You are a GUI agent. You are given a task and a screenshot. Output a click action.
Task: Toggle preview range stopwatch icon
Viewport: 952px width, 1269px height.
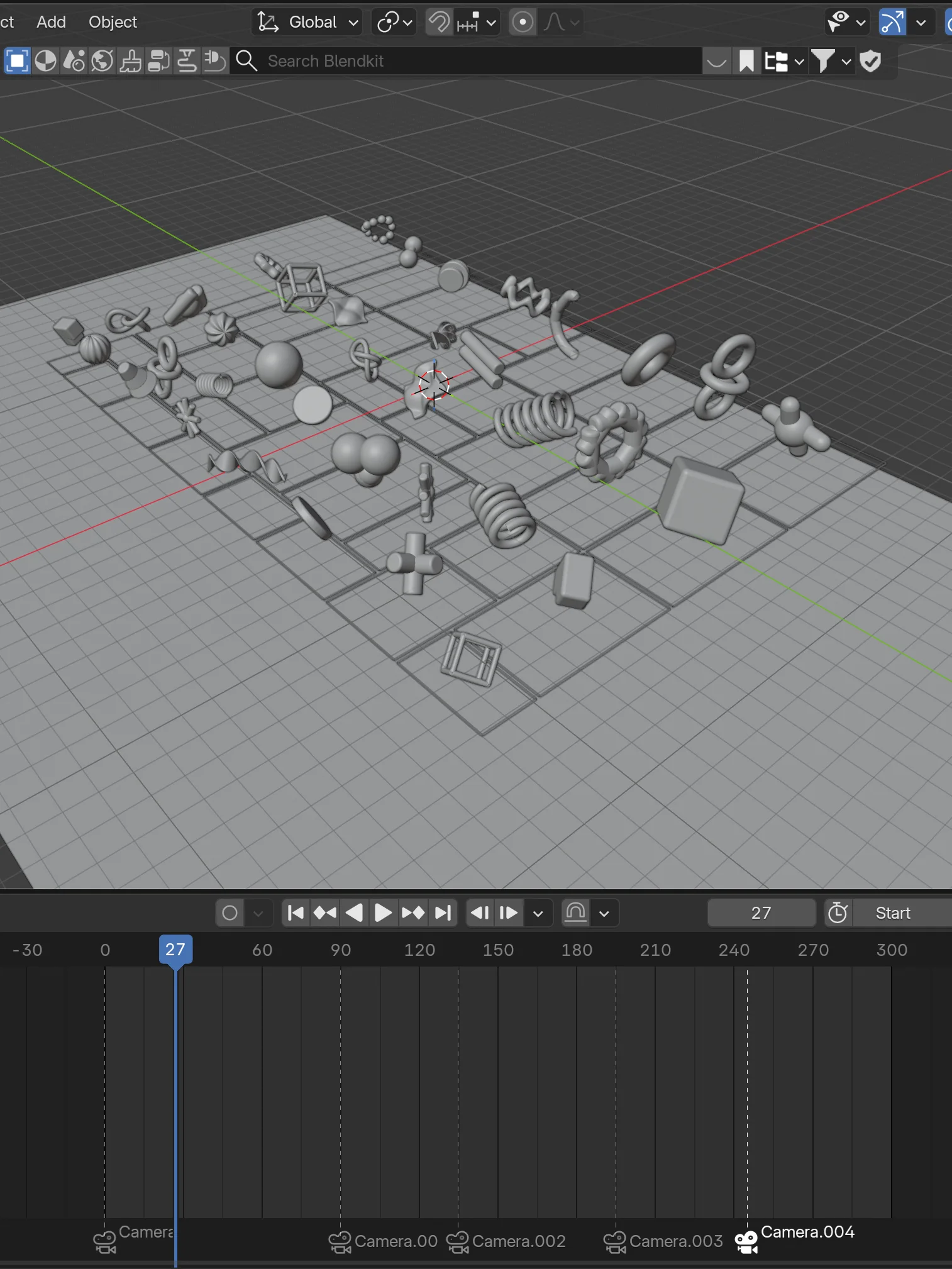pyautogui.click(x=838, y=913)
